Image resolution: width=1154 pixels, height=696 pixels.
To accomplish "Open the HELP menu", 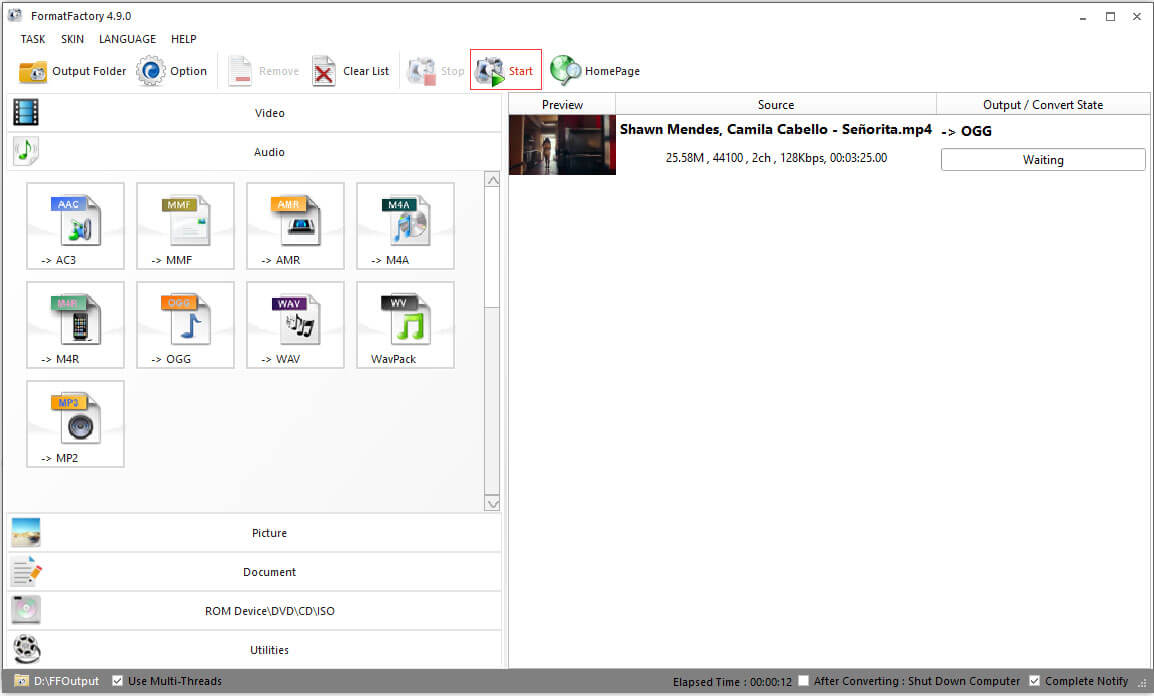I will (x=183, y=39).
